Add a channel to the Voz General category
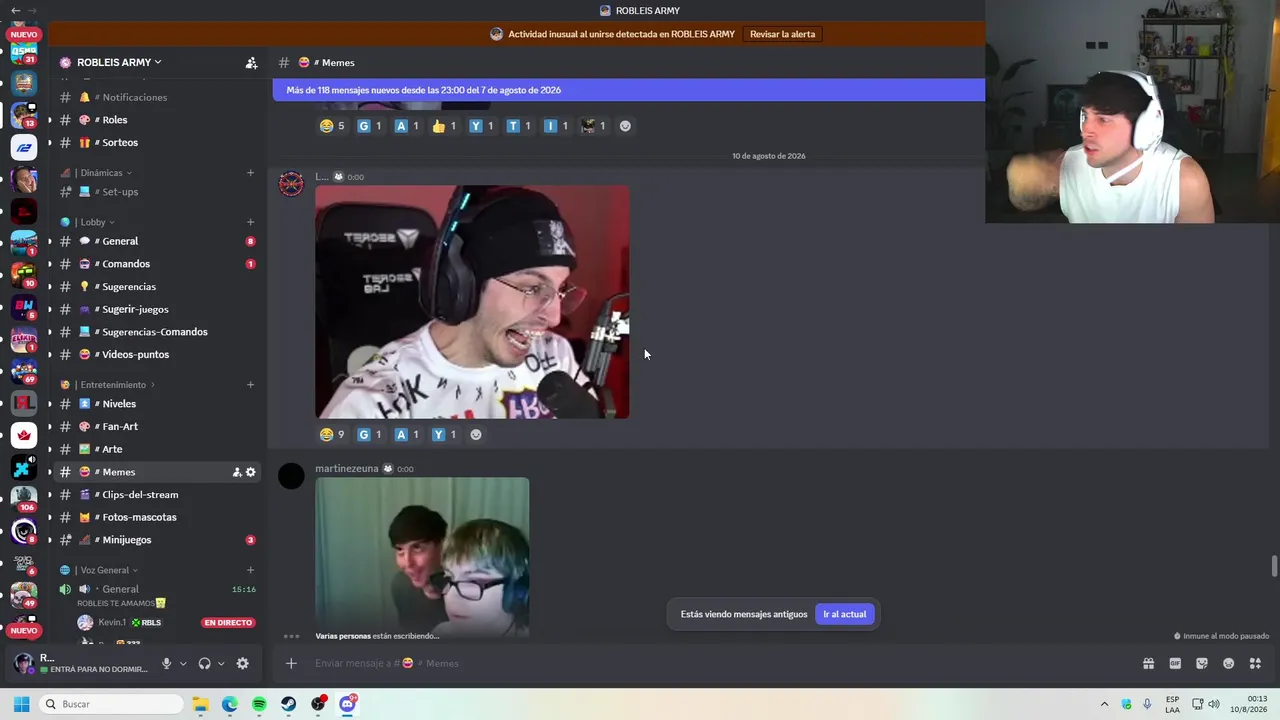 (250, 570)
